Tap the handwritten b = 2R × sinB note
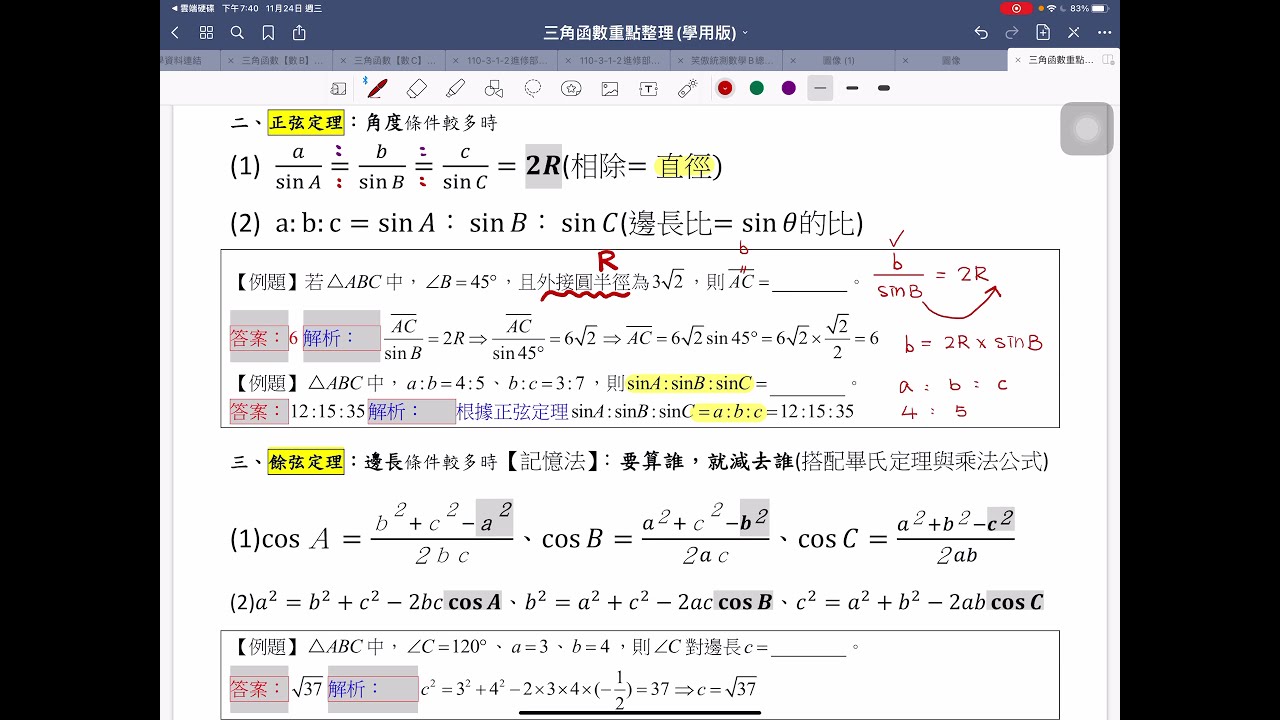This screenshot has height=720, width=1280. pos(973,343)
